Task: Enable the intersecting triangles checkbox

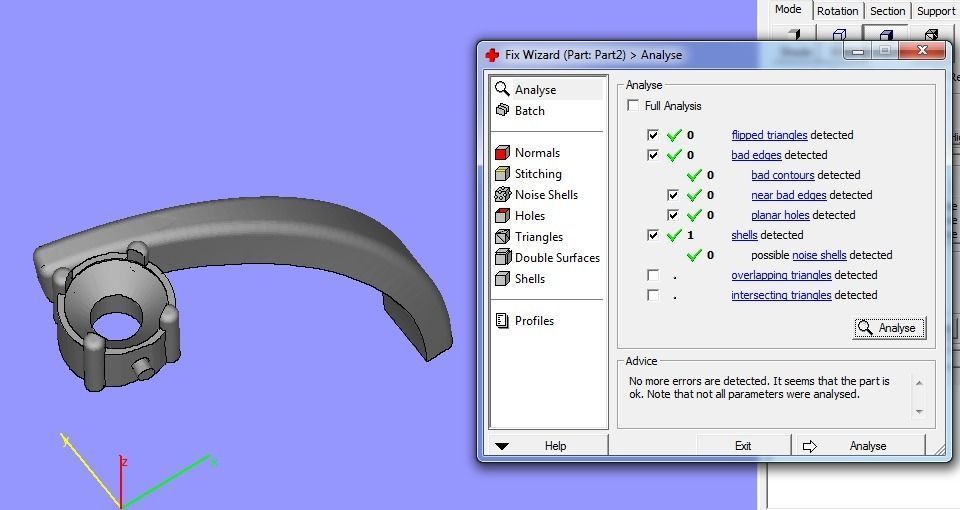Action: [653, 295]
